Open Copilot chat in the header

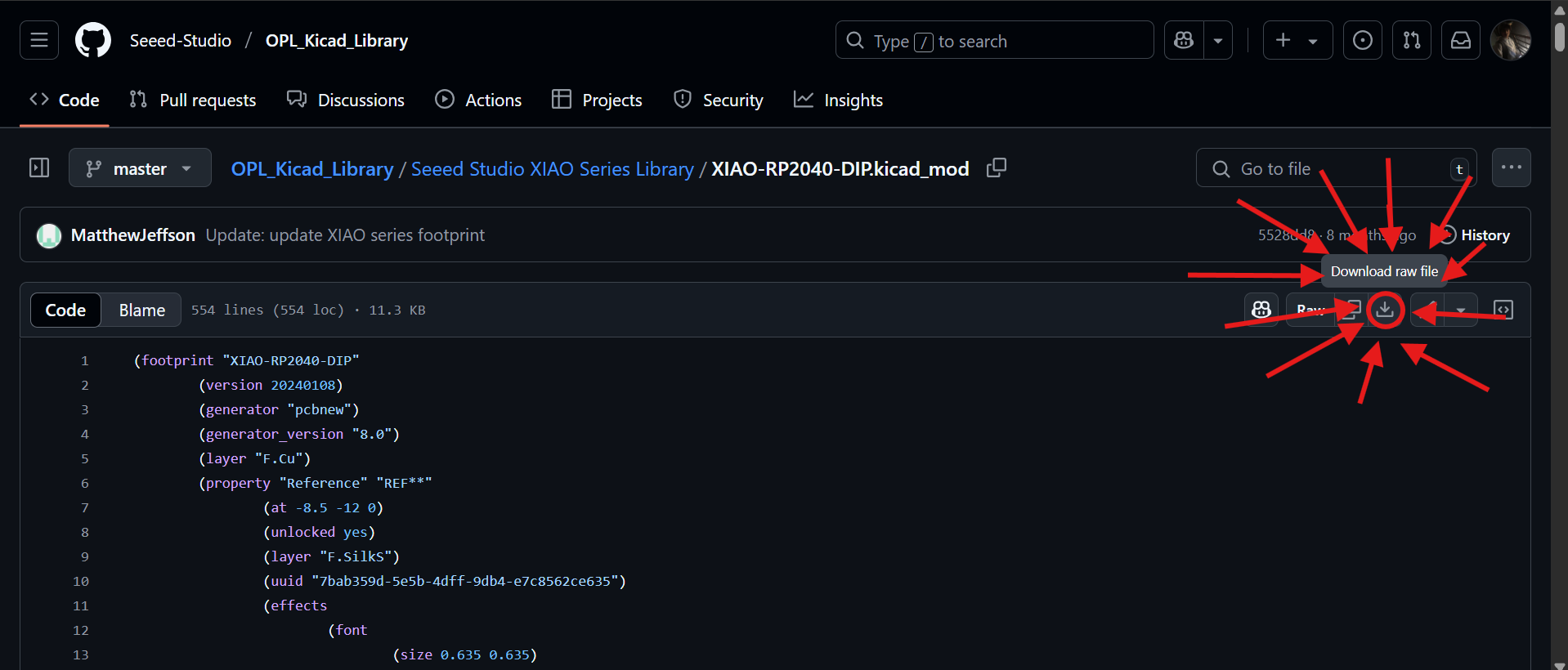1184,40
